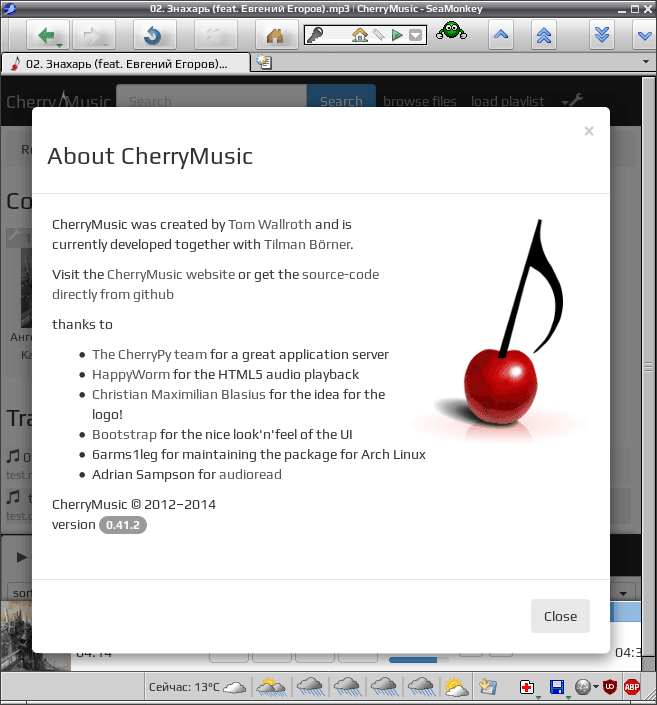The width and height of the screenshot is (657, 705).
Task: Click the red cross status bar icon
Action: pyautogui.click(x=527, y=687)
